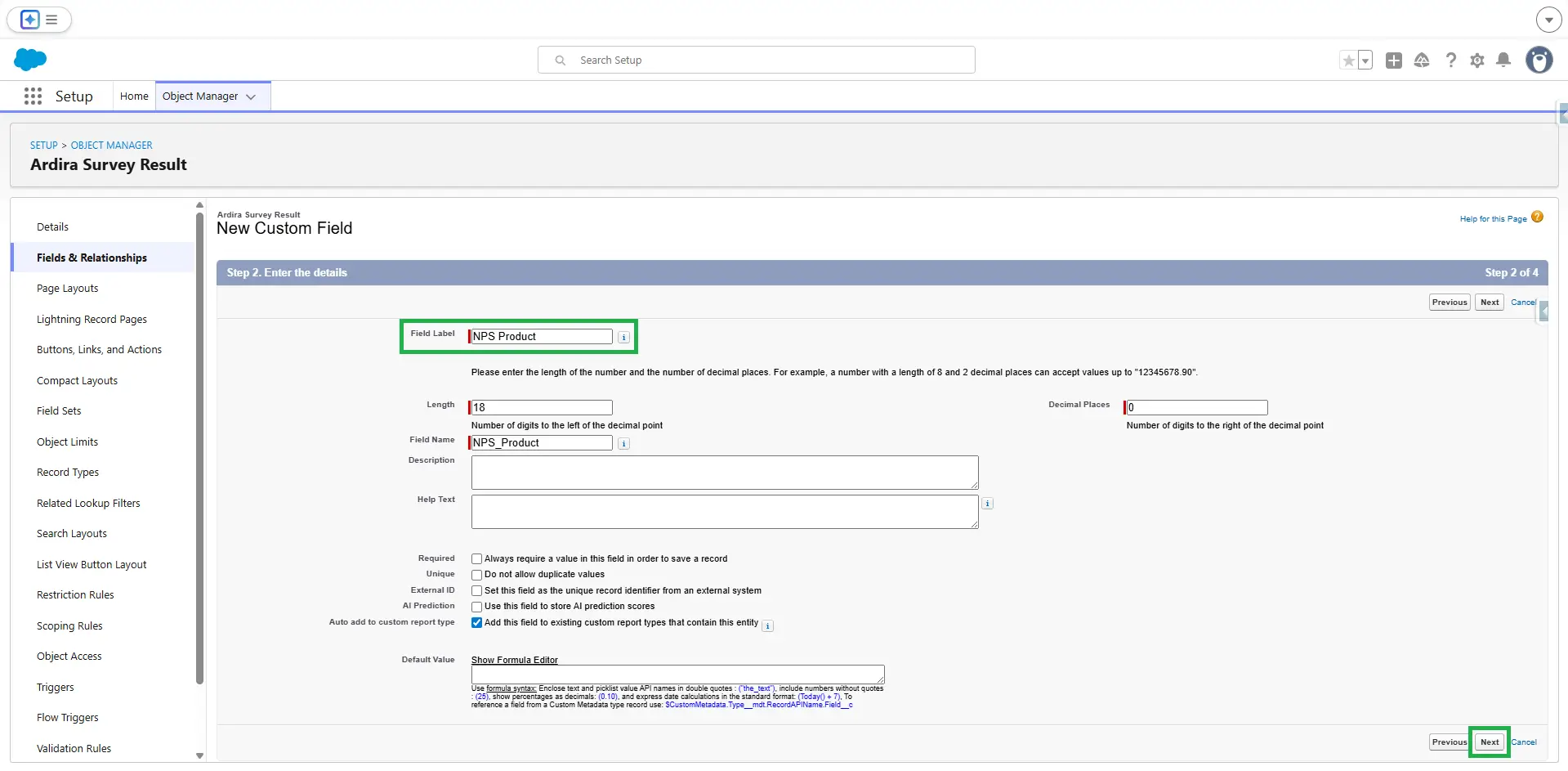Open Page Layouts in the sidebar
1568x771 pixels.
point(67,289)
